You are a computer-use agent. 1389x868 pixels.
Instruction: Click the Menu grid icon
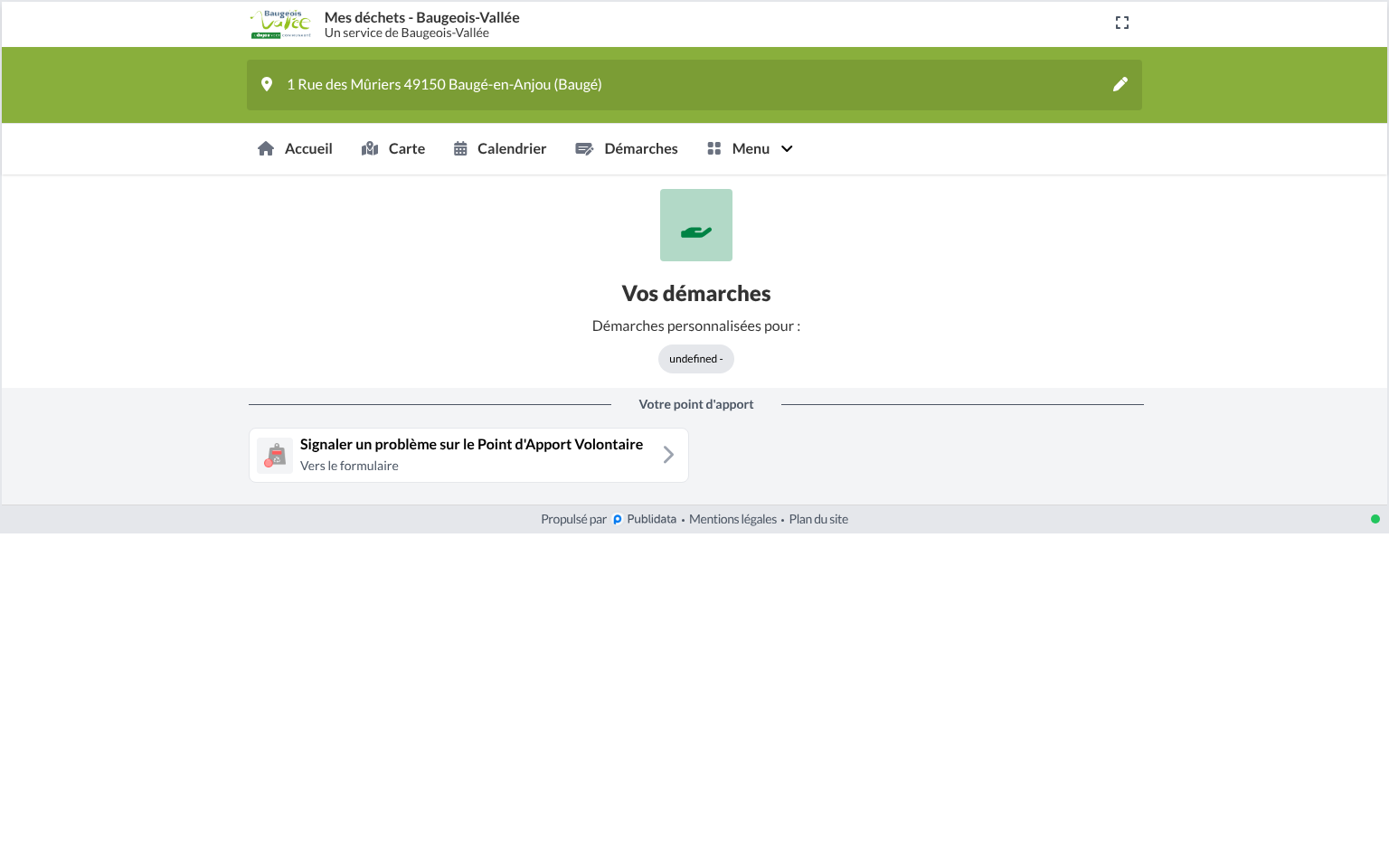click(714, 148)
